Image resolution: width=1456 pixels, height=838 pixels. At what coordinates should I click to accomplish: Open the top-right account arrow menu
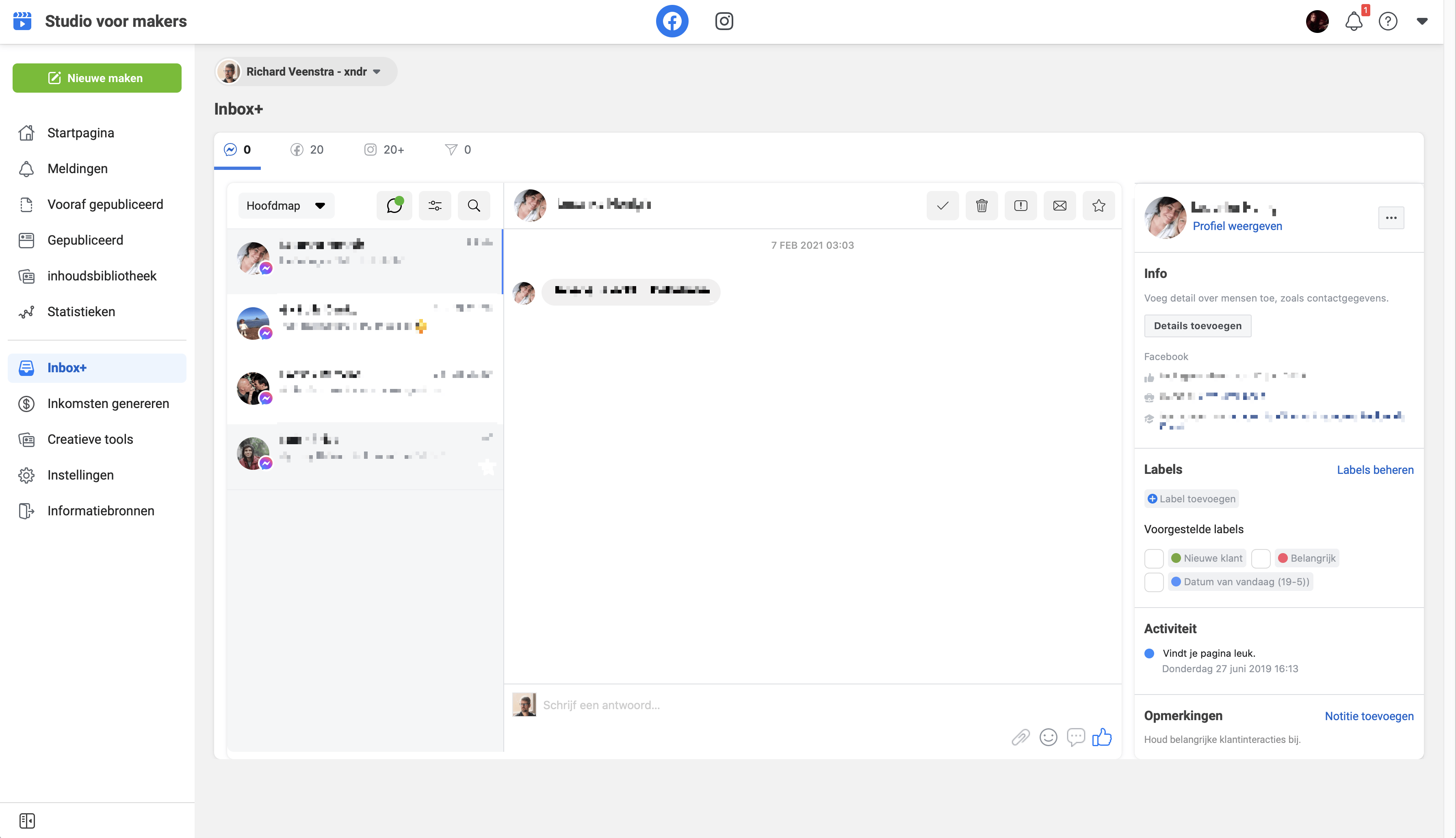click(x=1421, y=21)
